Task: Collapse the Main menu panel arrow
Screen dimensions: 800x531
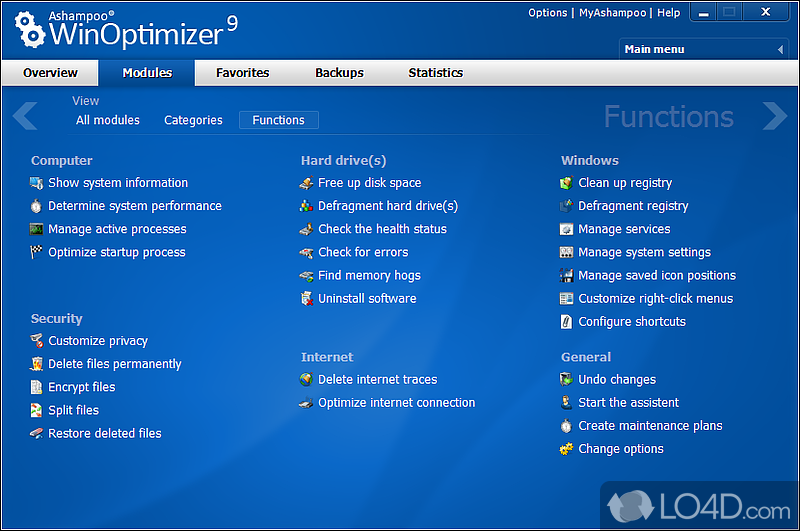Action: [780, 49]
